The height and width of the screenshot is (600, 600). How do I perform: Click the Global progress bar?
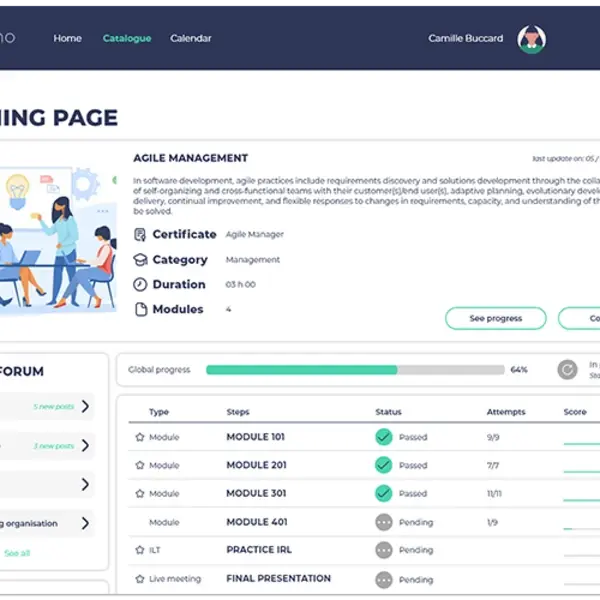[x=355, y=370]
